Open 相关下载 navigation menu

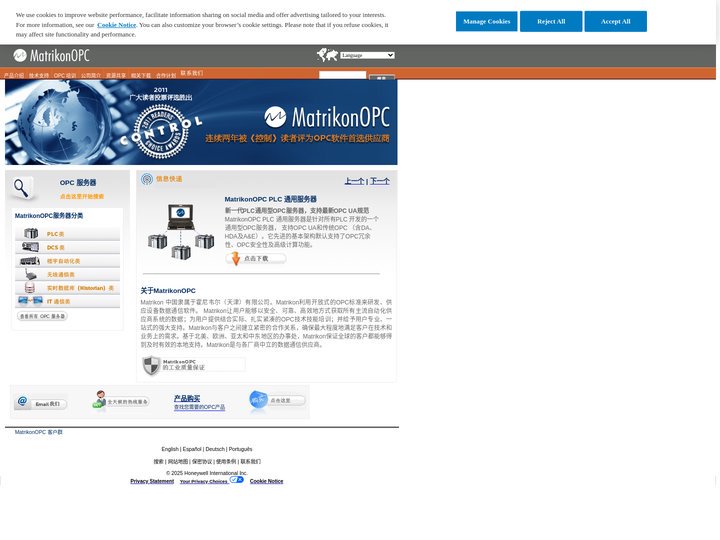tap(141, 76)
